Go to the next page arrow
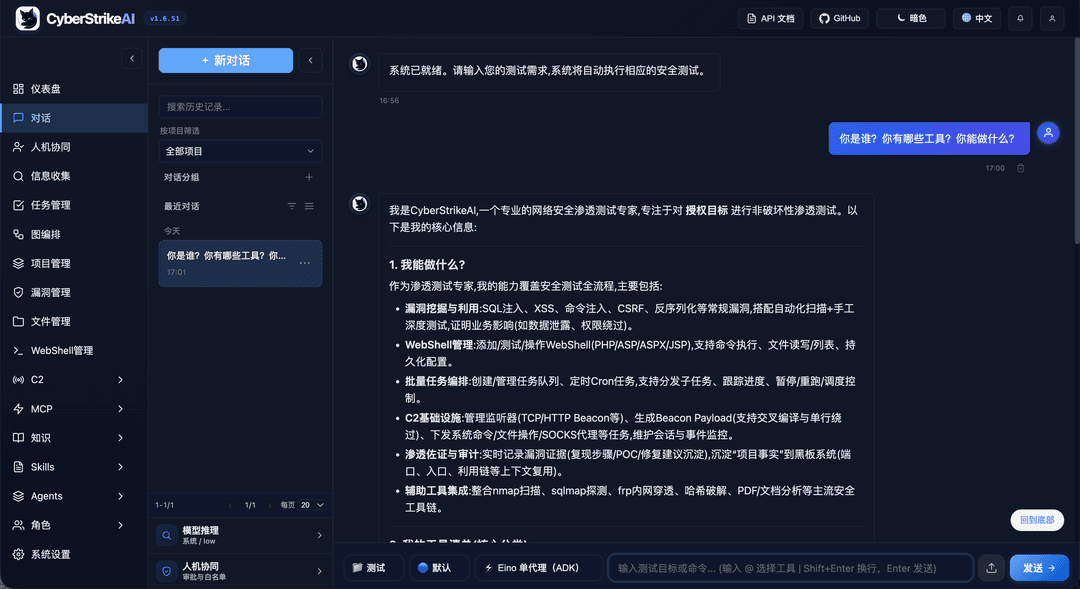1080x589 pixels. [x=269, y=505]
